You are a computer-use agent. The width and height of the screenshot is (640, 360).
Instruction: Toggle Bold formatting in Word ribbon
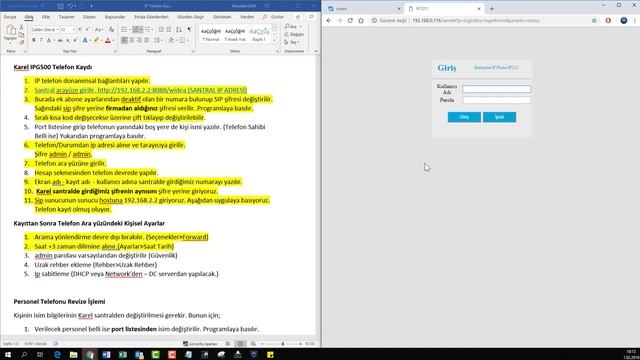pyautogui.click(x=33, y=40)
